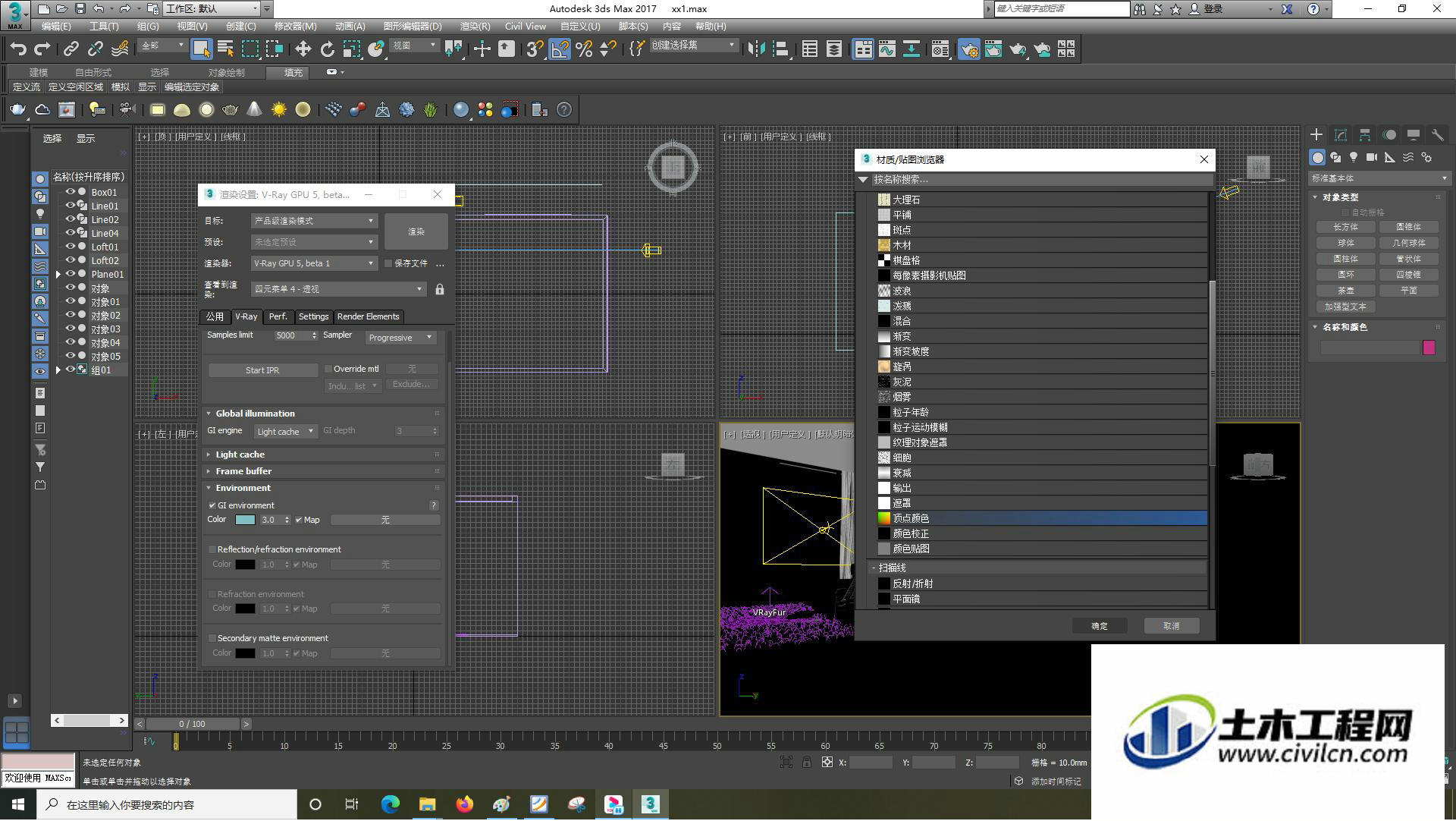1456x821 pixels.
Task: Open the renderer dropdown V-Ray GPU 5
Action: [314, 264]
